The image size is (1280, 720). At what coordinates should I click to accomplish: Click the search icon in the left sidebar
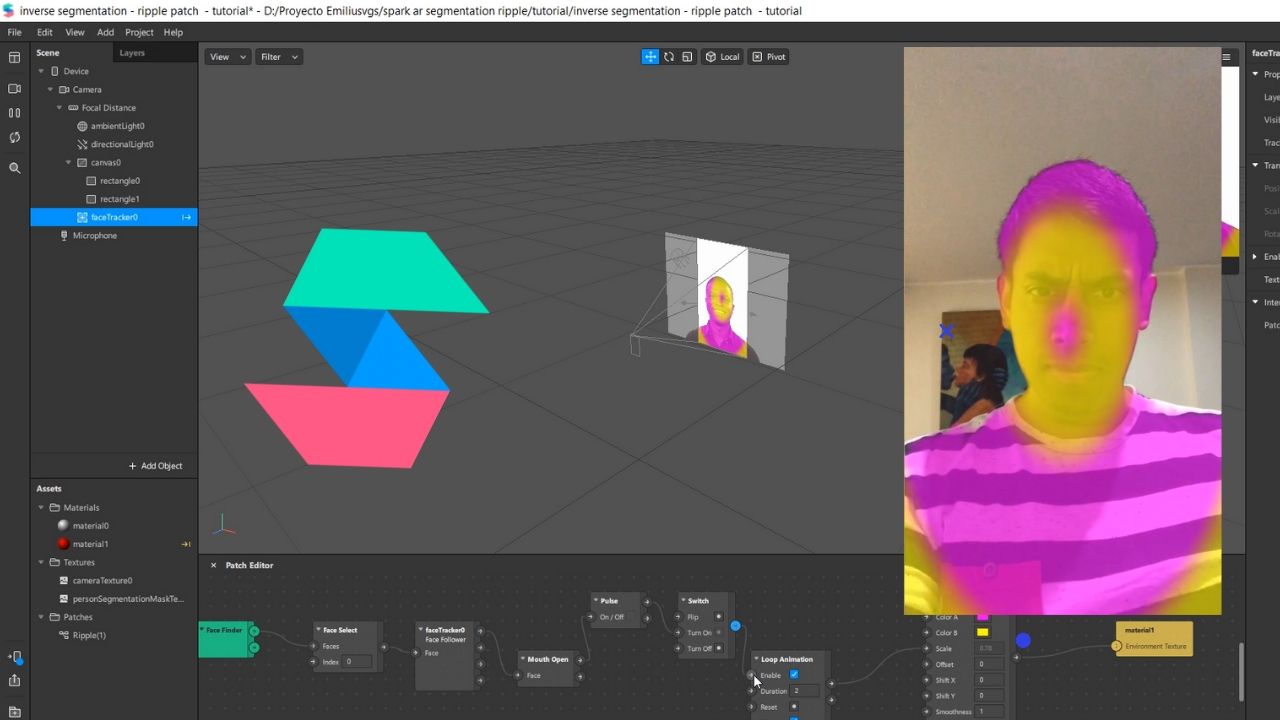[14, 167]
